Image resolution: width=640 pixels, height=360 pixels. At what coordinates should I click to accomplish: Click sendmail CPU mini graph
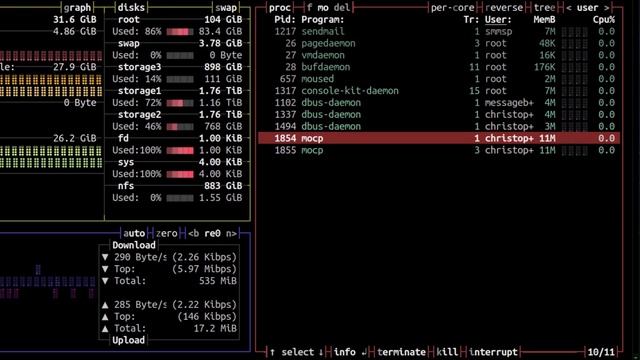pyautogui.click(x=575, y=31)
